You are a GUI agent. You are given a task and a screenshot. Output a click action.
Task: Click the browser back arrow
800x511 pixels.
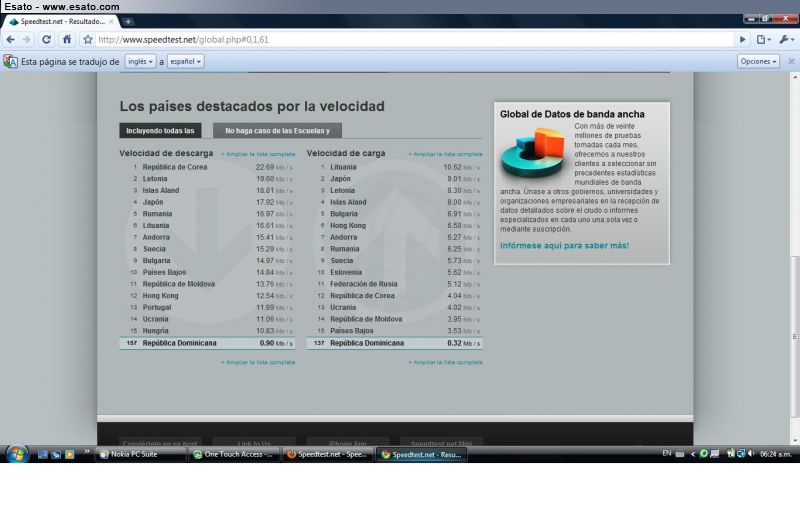click(11, 39)
